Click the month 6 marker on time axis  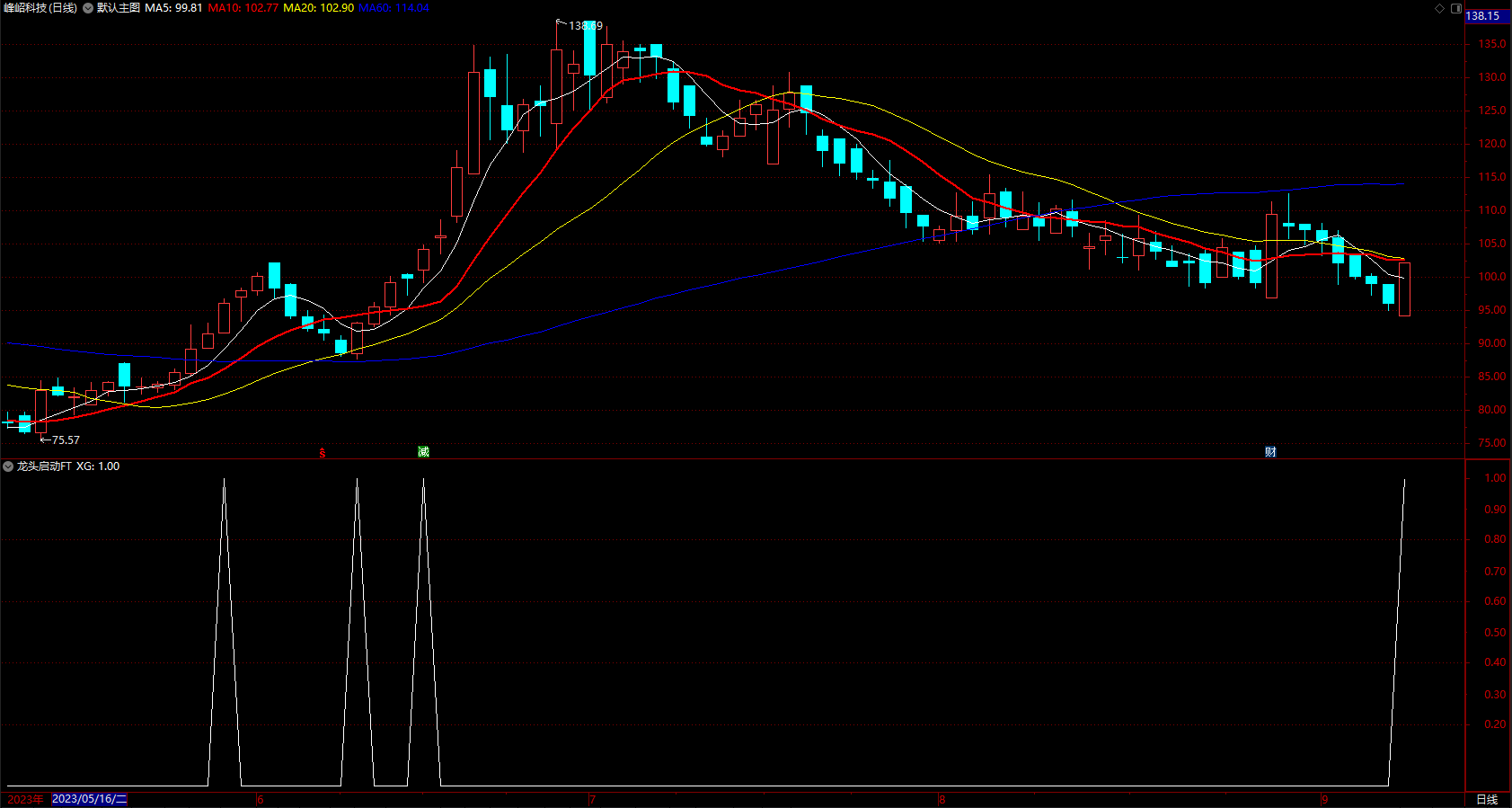pos(261,800)
